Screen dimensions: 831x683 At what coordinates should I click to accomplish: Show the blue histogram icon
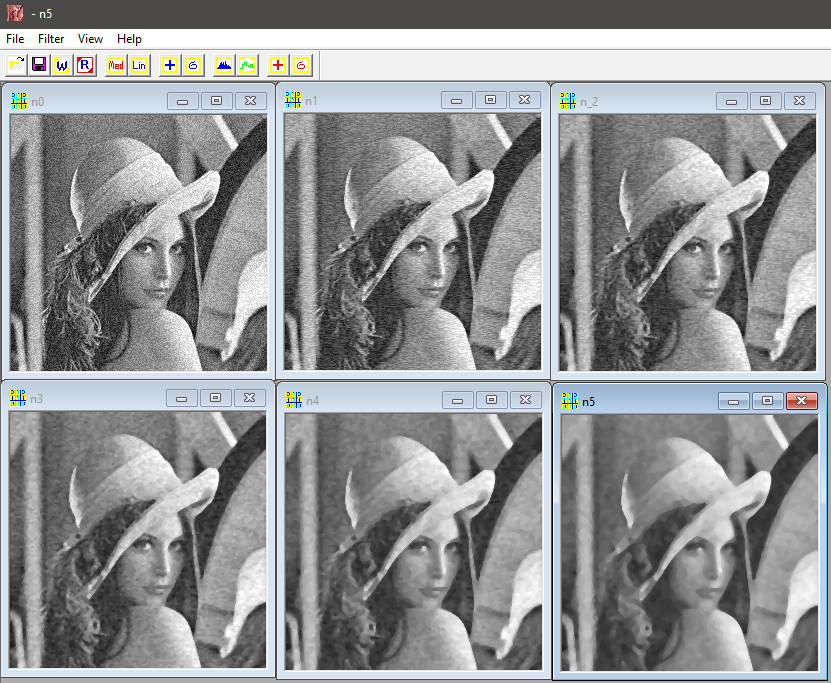point(224,65)
